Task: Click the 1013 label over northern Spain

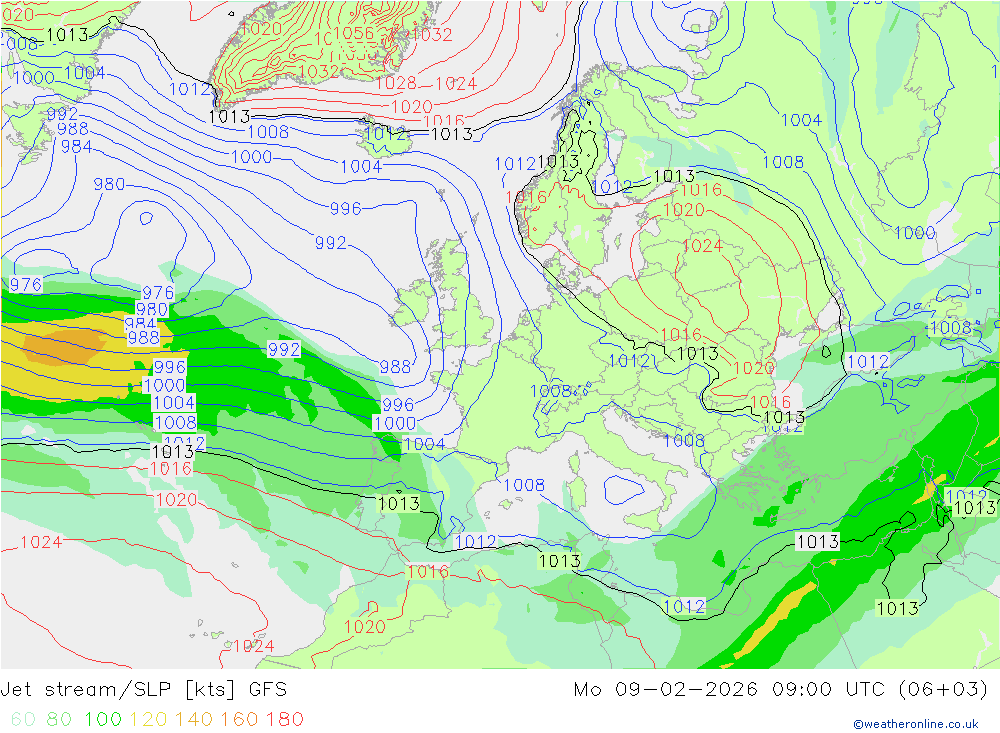Action: click(399, 503)
